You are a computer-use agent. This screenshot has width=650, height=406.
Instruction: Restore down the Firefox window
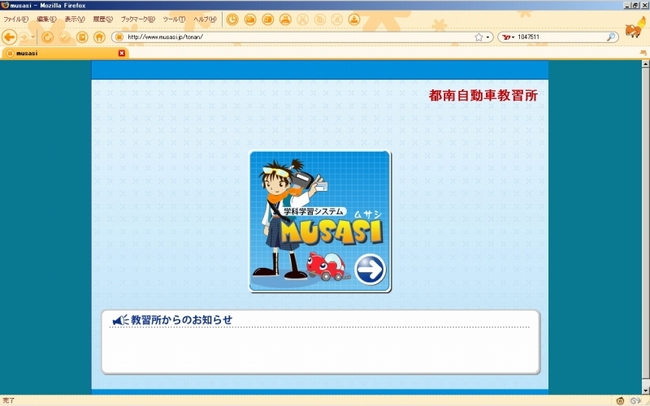click(636, 5)
